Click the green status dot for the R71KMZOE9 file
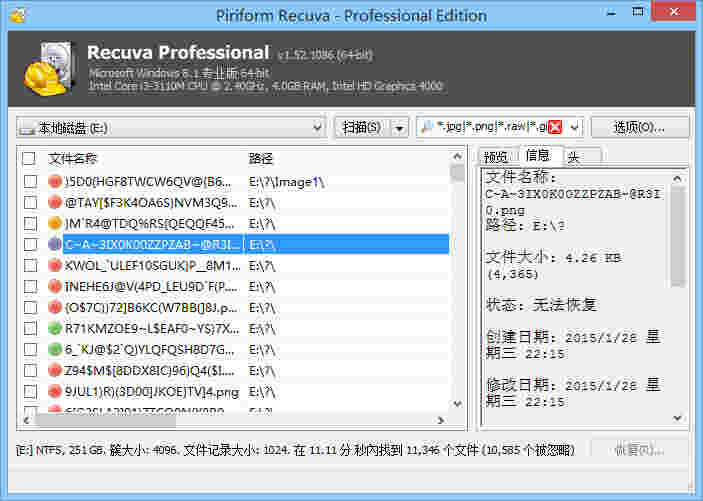This screenshot has width=703, height=501. point(55,328)
